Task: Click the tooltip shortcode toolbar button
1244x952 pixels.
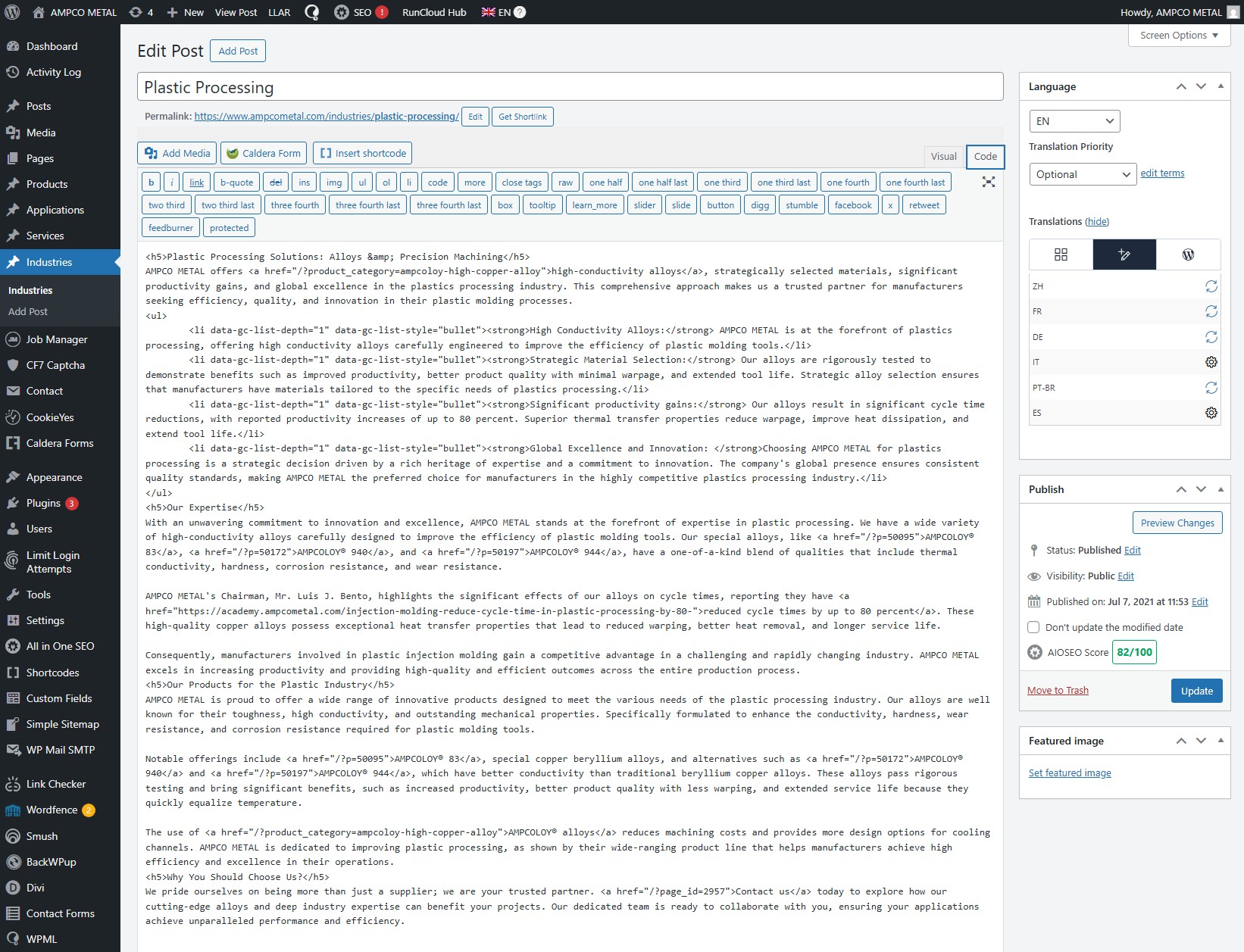Action: (x=542, y=205)
